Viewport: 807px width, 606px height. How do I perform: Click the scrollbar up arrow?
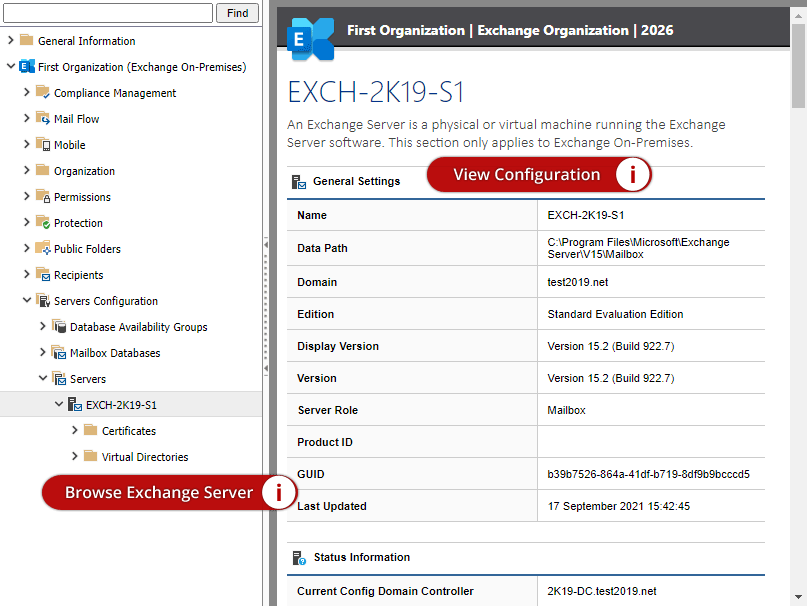tap(798, 15)
